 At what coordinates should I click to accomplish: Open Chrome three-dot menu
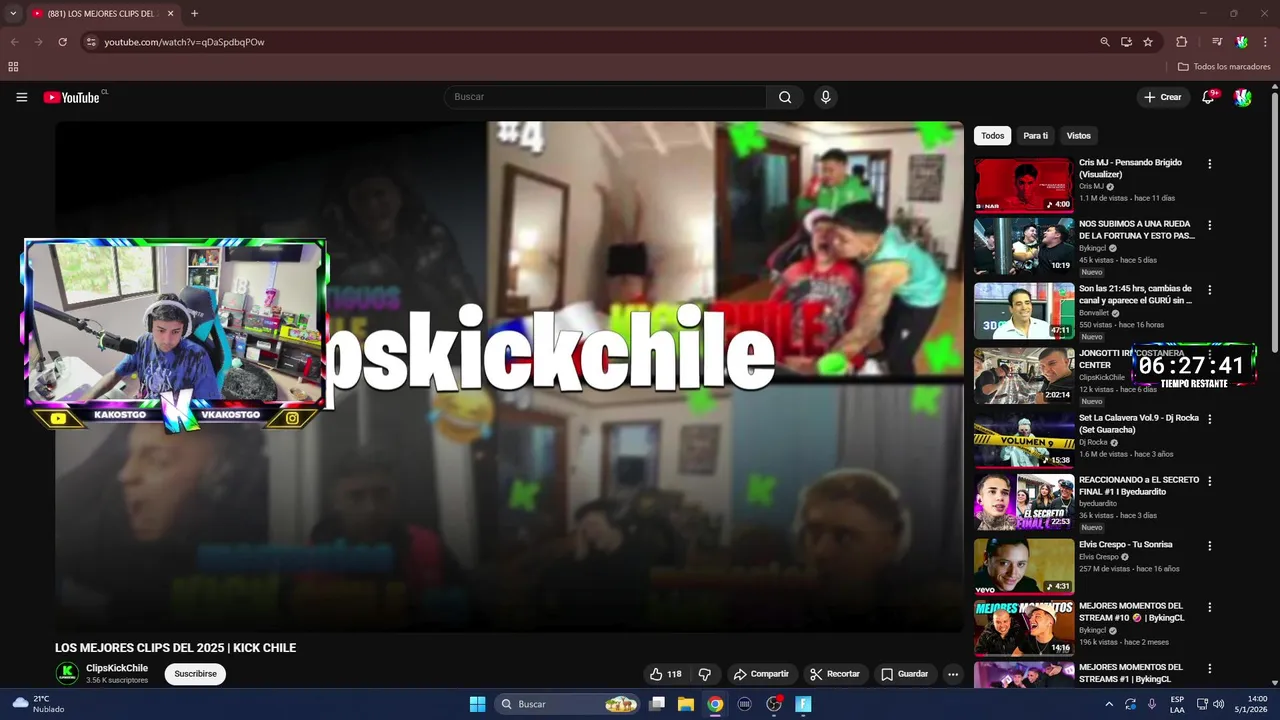click(1265, 42)
